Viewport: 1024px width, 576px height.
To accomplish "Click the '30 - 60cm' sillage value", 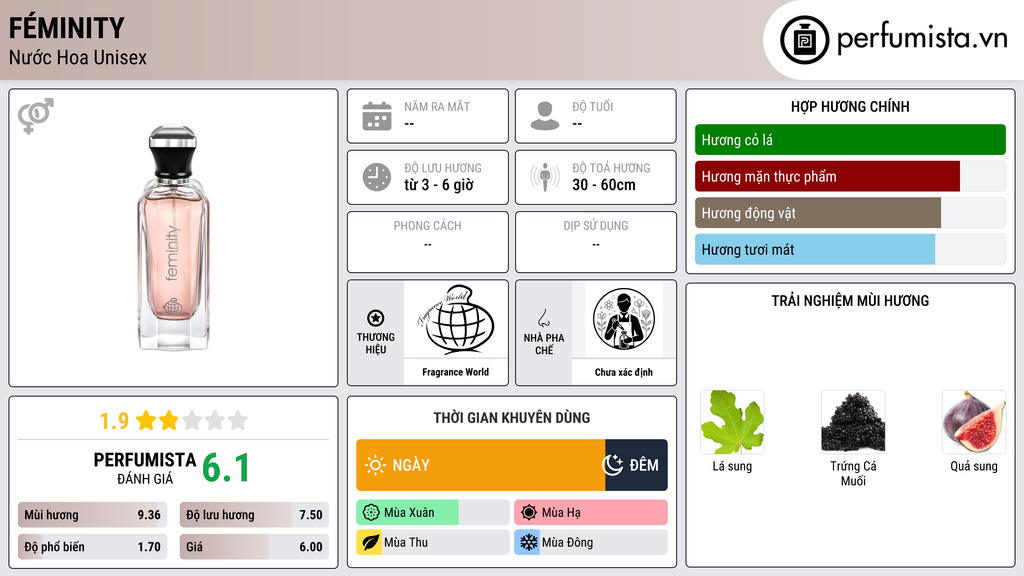I will coord(604,185).
